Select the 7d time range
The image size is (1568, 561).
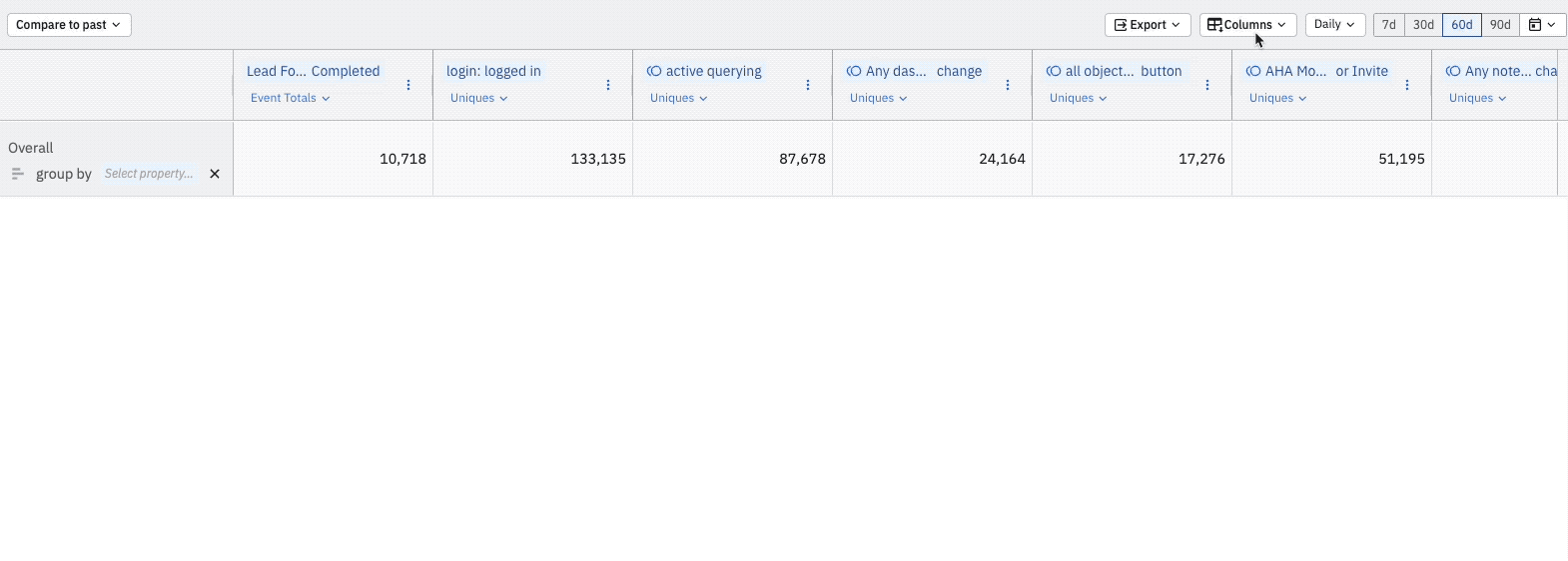[1388, 25]
